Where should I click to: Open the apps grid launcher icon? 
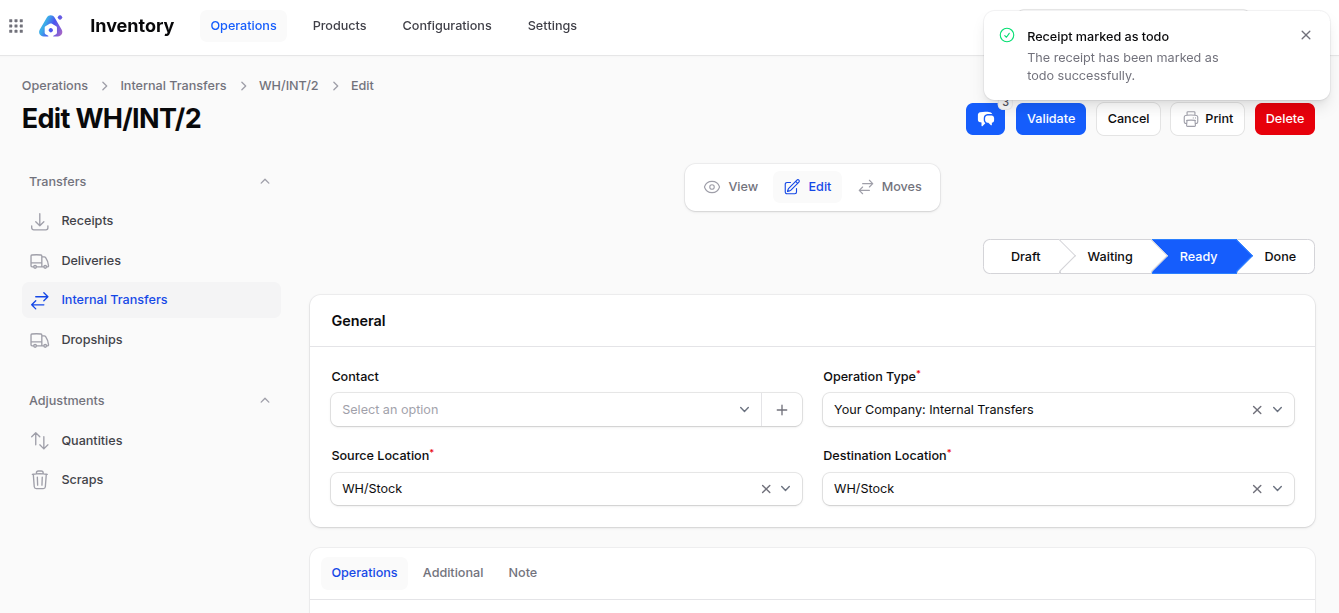[16, 26]
